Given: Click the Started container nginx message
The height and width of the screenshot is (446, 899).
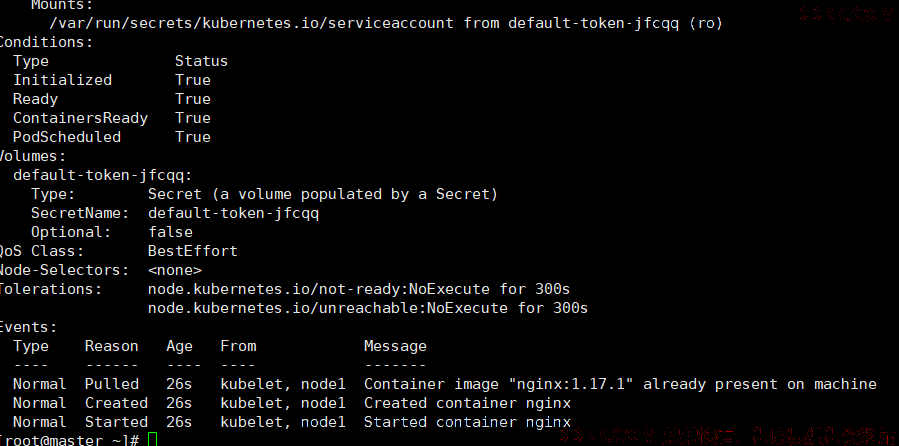Looking at the screenshot, I should (x=467, y=422).
